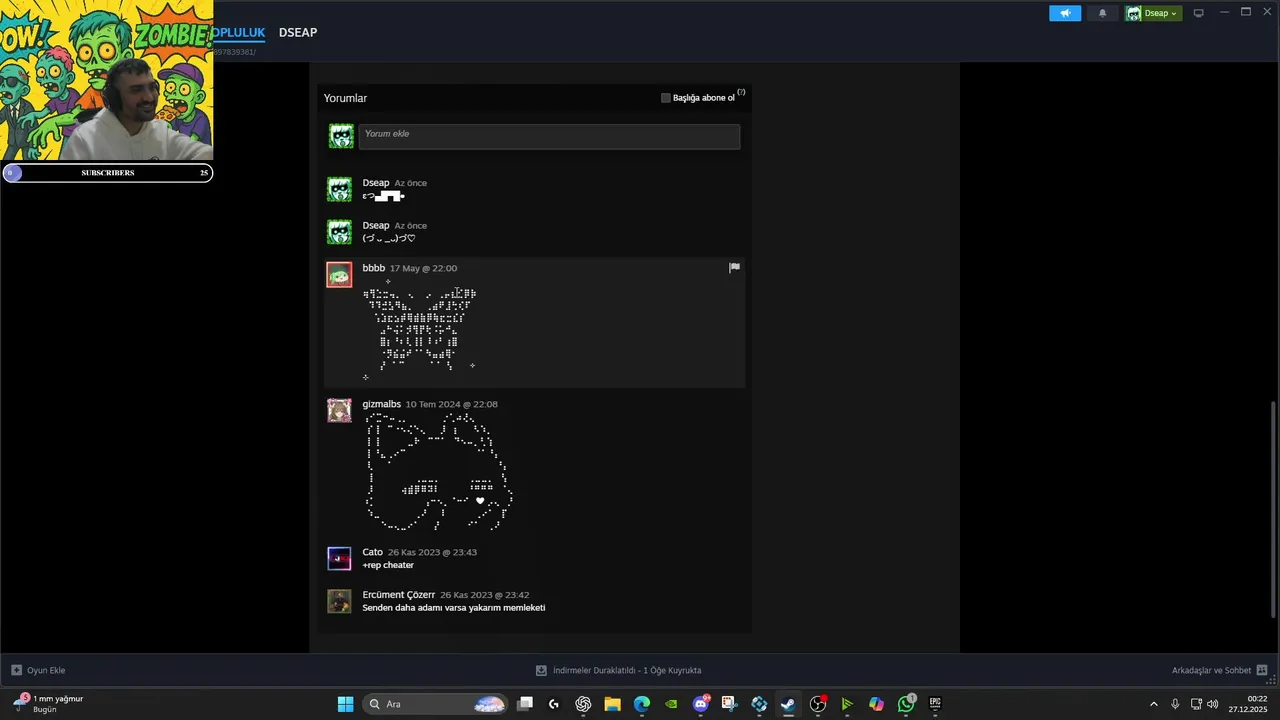The image size is (1280, 720).
Task: Open WhatsApp from the taskbar
Action: (x=906, y=704)
